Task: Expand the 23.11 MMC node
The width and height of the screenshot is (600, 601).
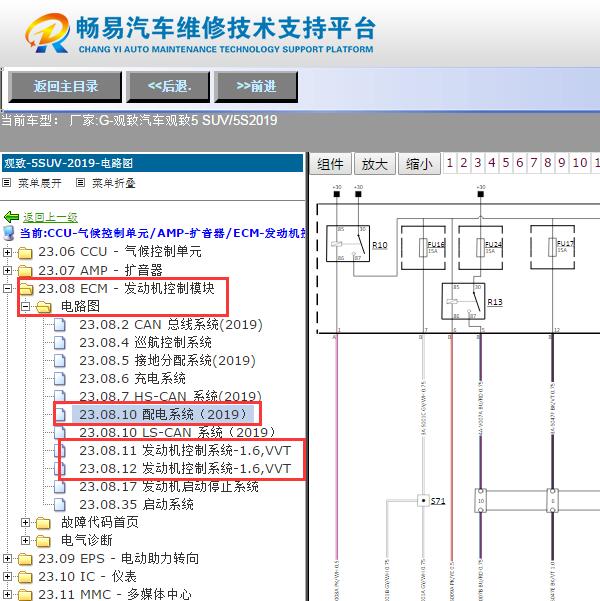Action: [7, 594]
